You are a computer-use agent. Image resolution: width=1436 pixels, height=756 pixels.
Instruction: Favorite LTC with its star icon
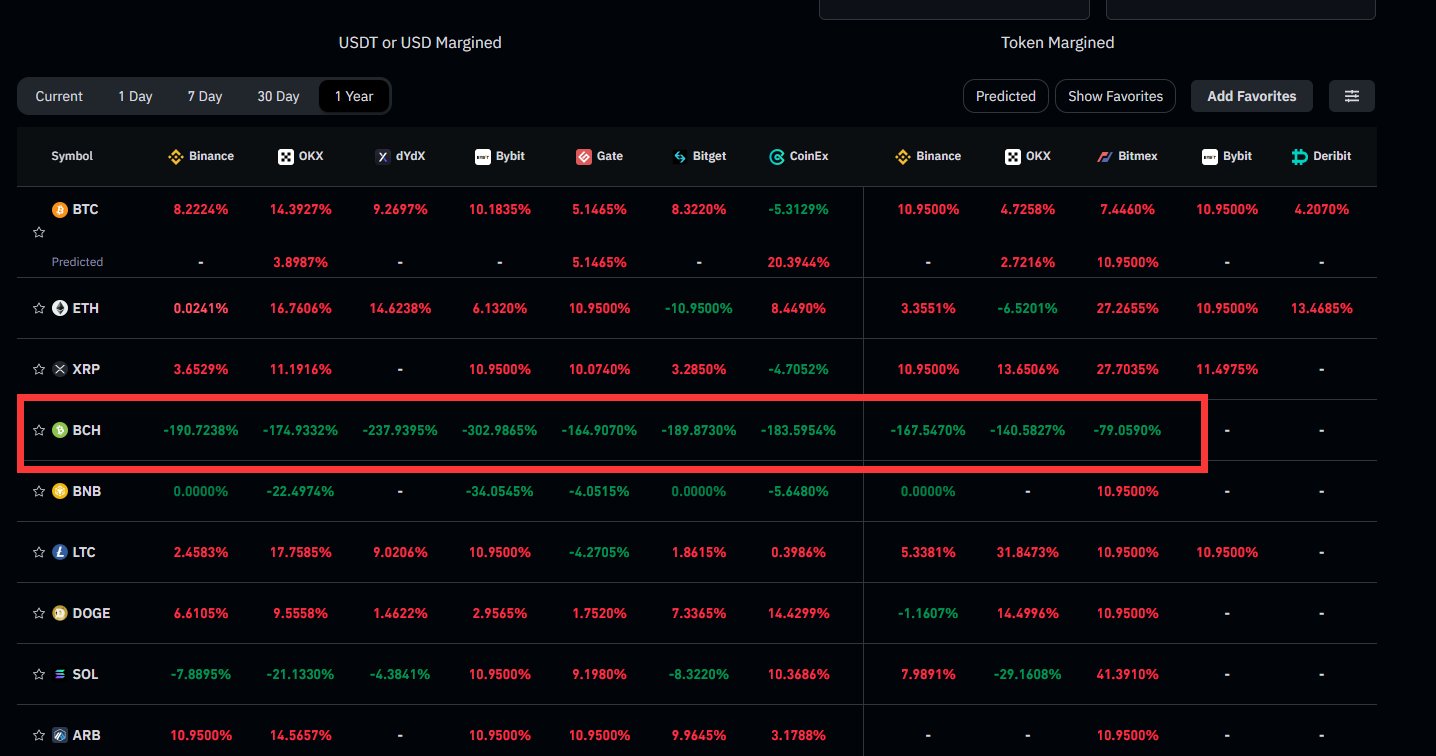click(39, 552)
